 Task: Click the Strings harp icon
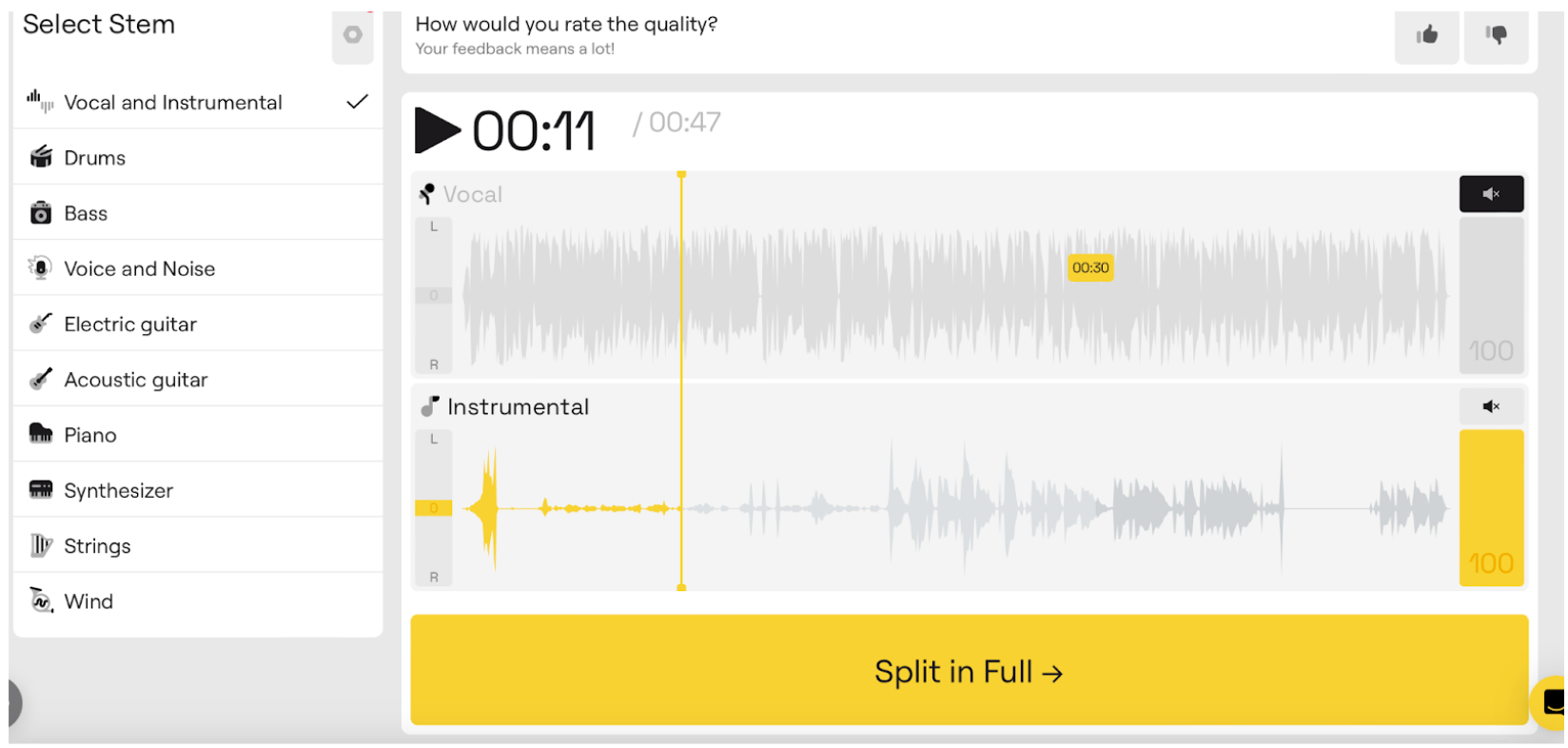(x=41, y=545)
